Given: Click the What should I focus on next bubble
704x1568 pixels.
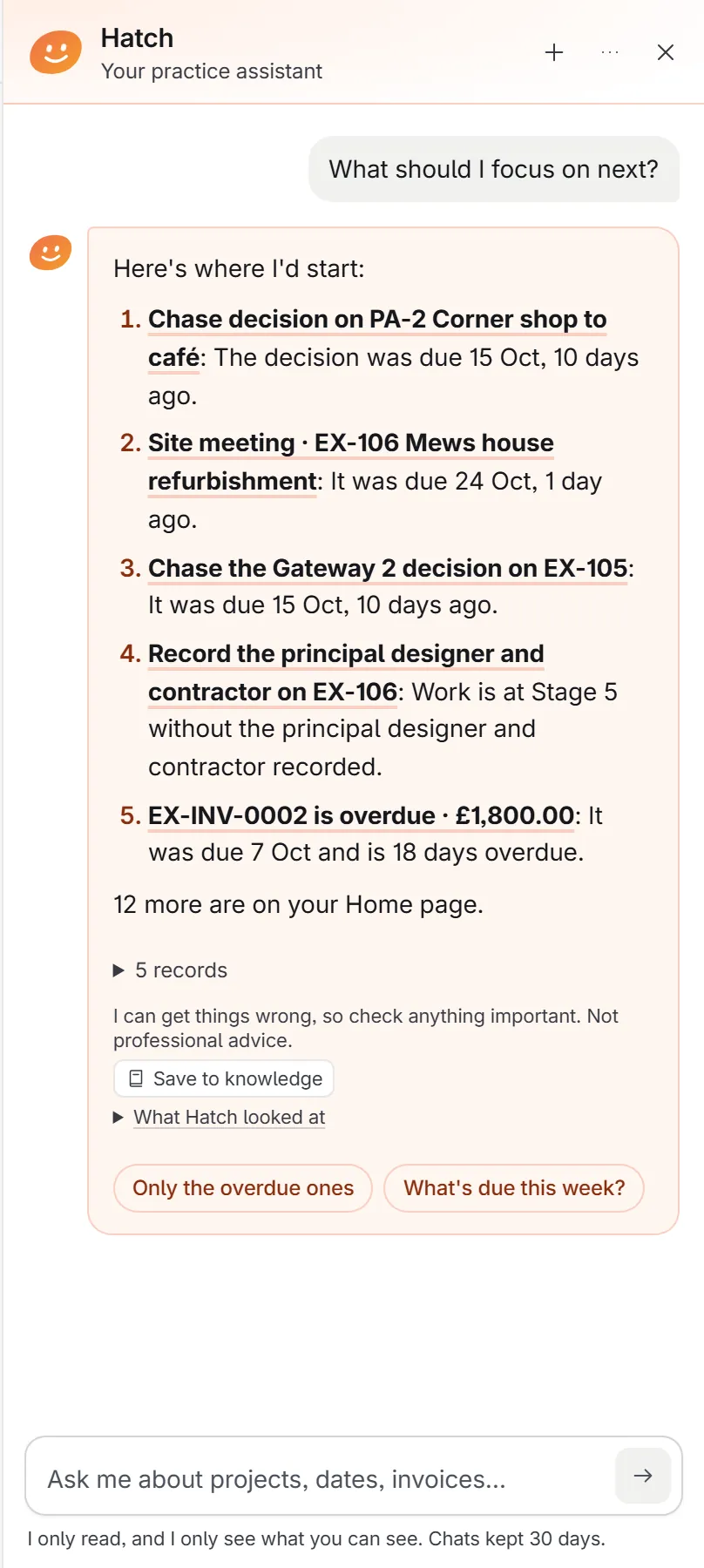Looking at the screenshot, I should pyautogui.click(x=494, y=169).
